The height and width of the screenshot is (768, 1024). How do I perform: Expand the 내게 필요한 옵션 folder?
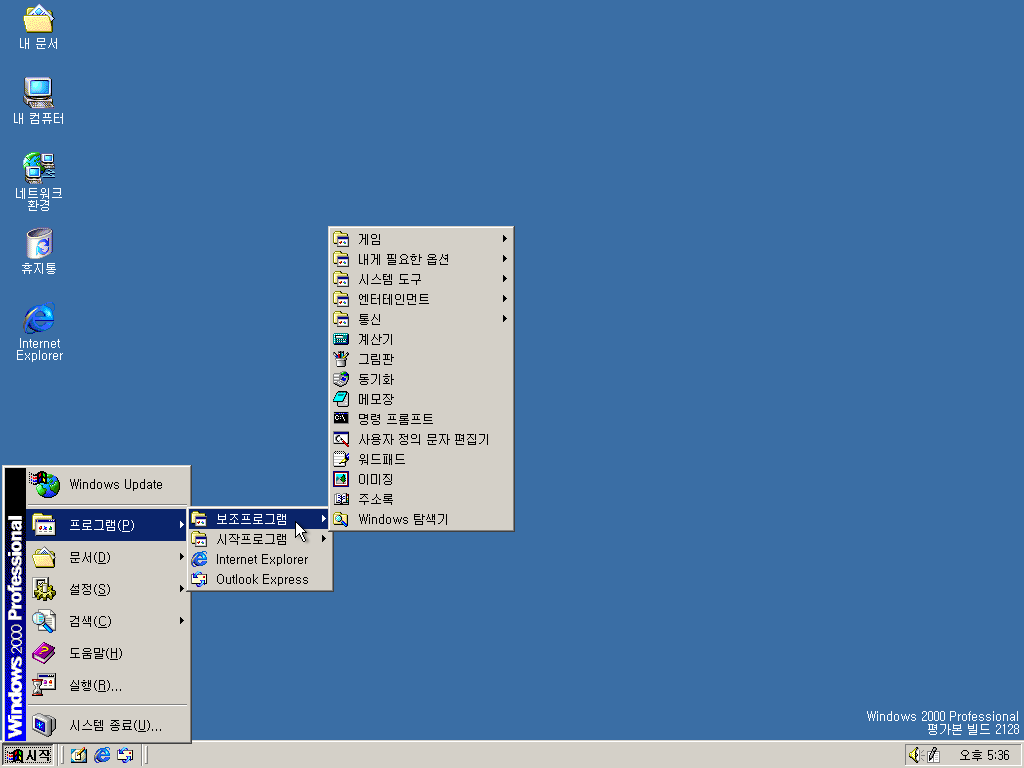pyautogui.click(x=421, y=259)
